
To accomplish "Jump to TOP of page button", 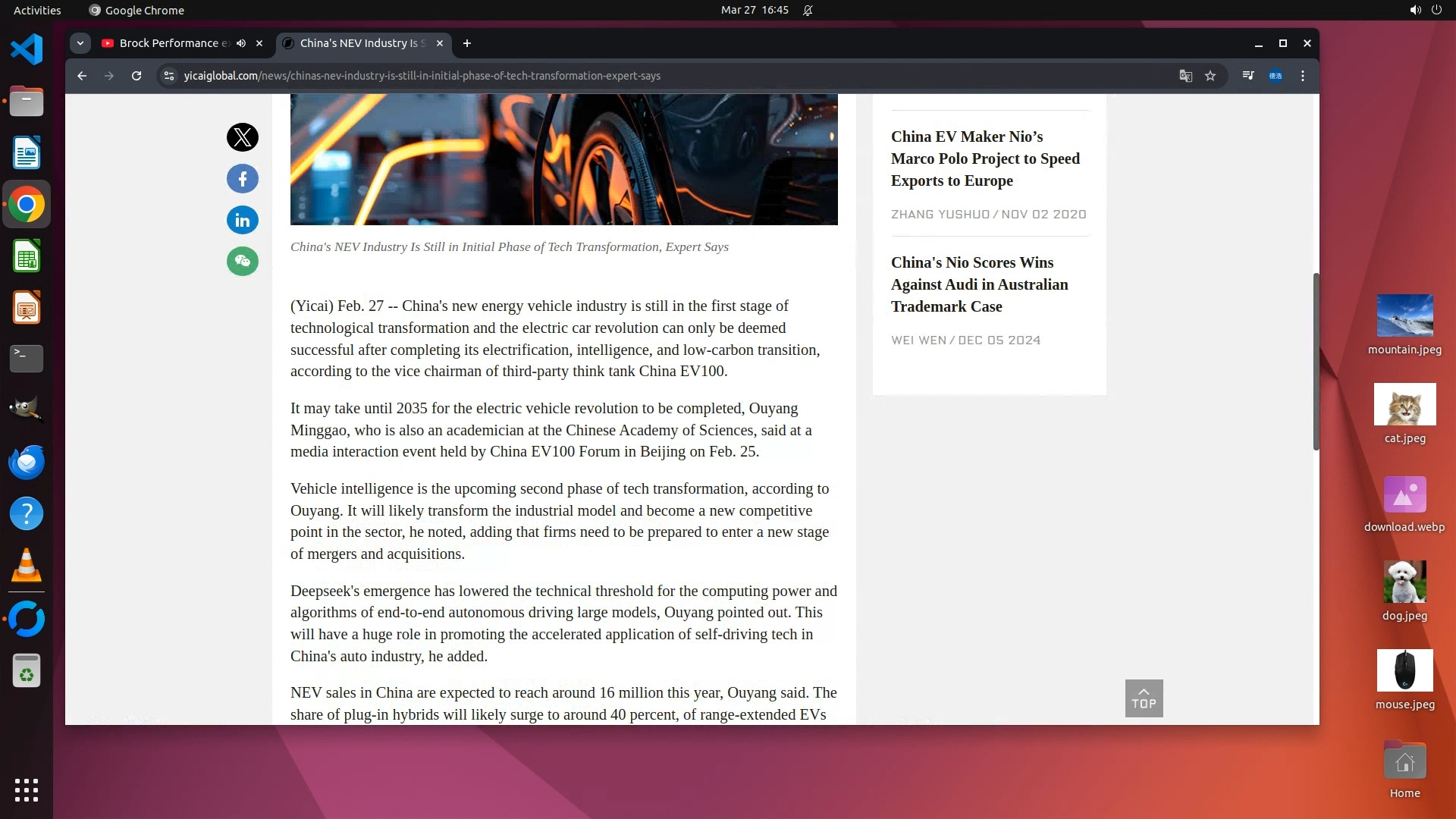I will click(1144, 698).
